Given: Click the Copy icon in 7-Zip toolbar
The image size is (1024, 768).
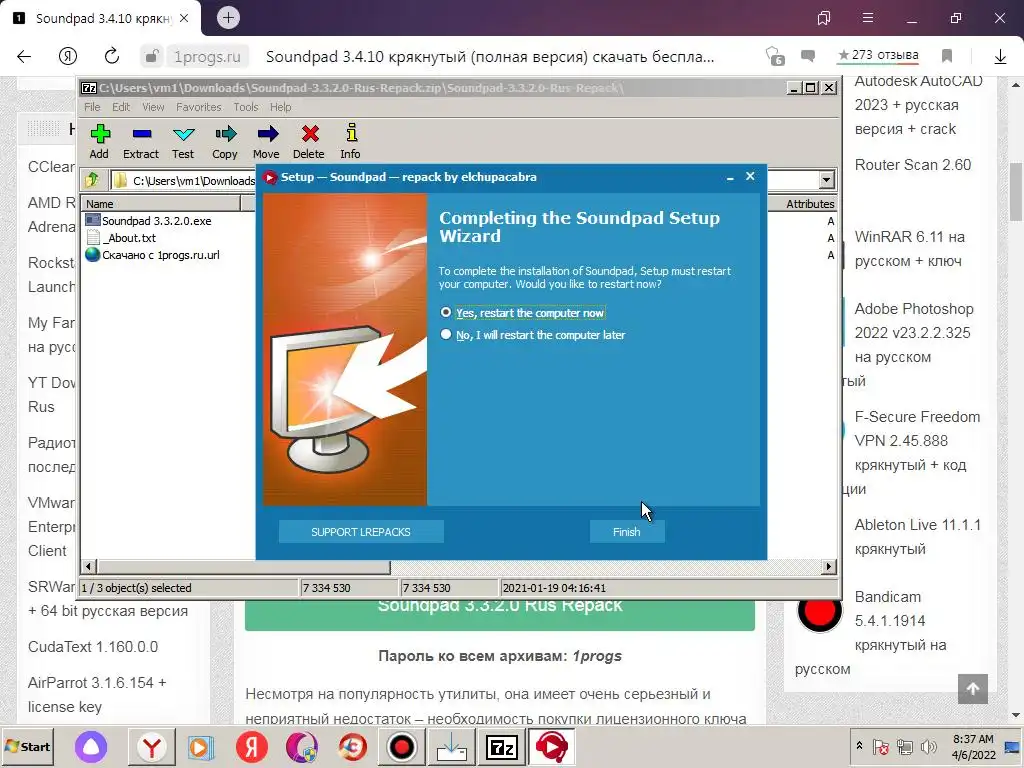Looking at the screenshot, I should pyautogui.click(x=225, y=142).
